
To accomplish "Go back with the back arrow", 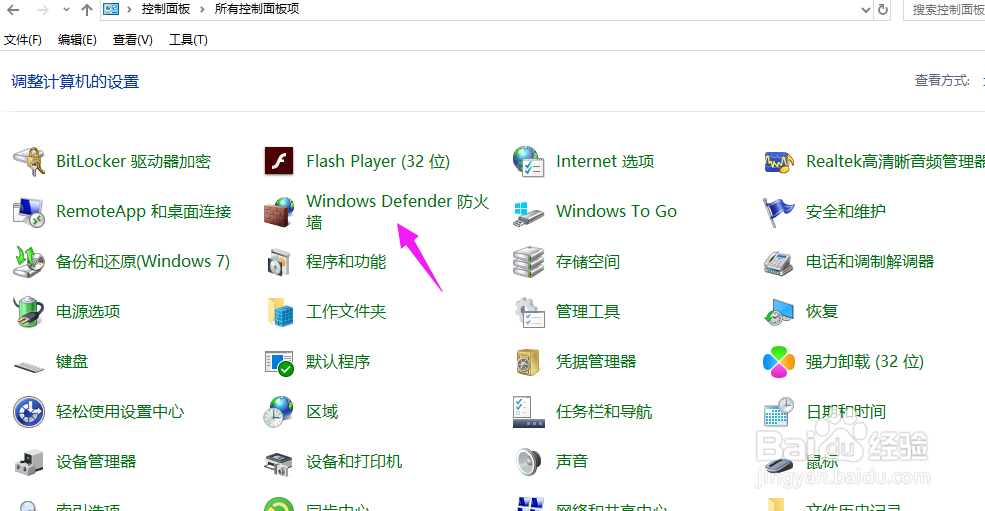I will 13,9.
